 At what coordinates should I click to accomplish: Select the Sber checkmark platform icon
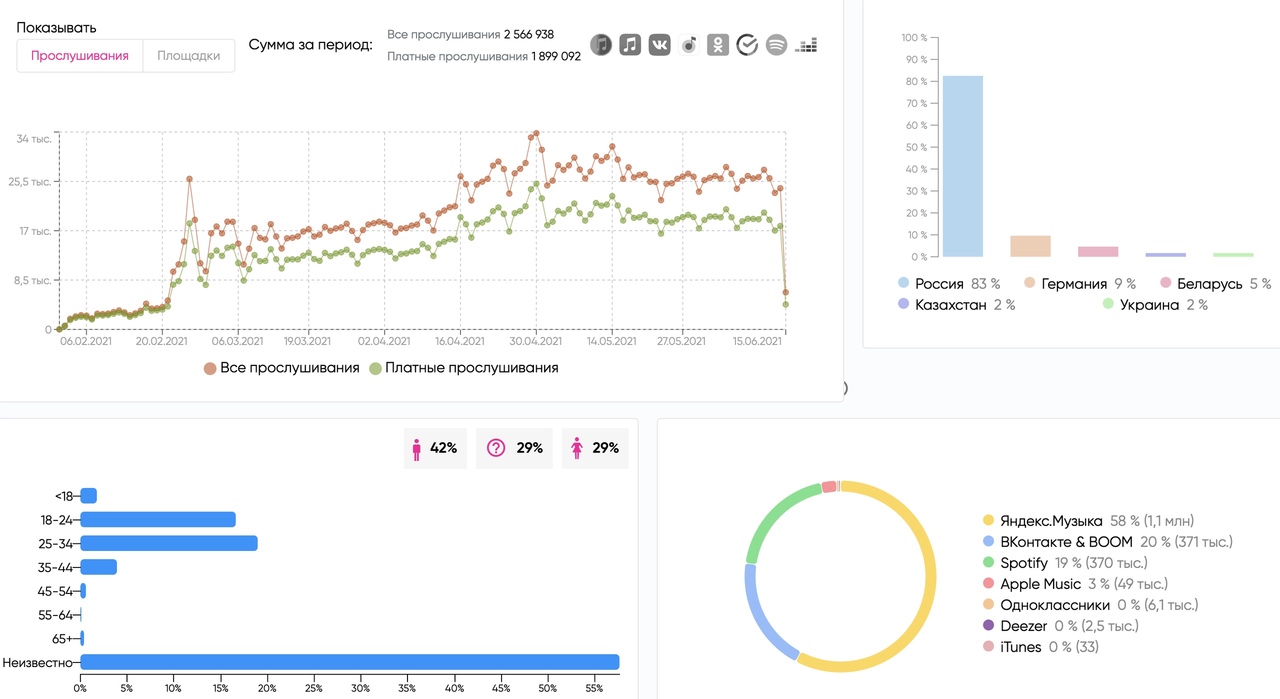coord(747,45)
